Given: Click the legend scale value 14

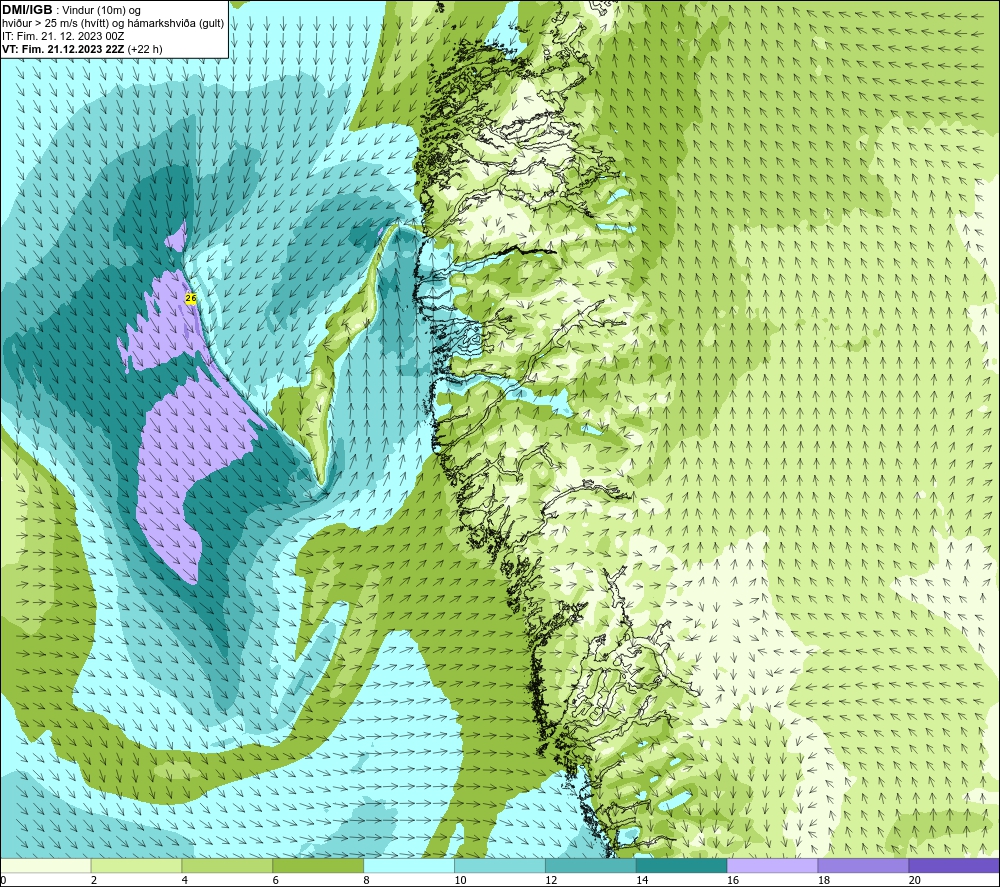Looking at the screenshot, I should [642, 881].
